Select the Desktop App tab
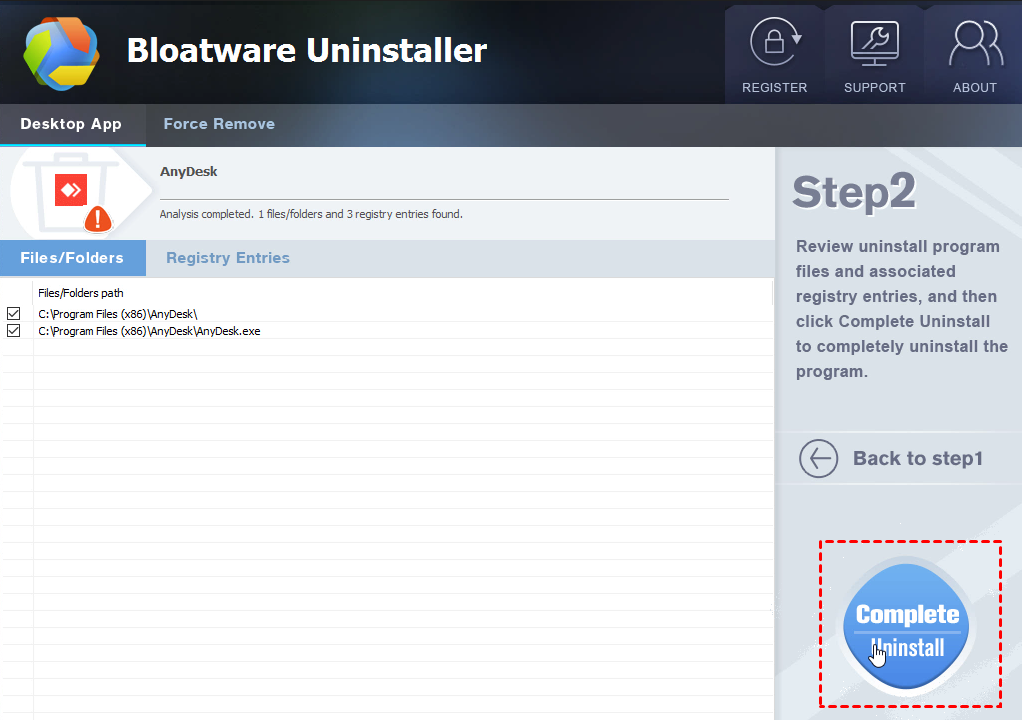The height and width of the screenshot is (720, 1022). point(71,125)
